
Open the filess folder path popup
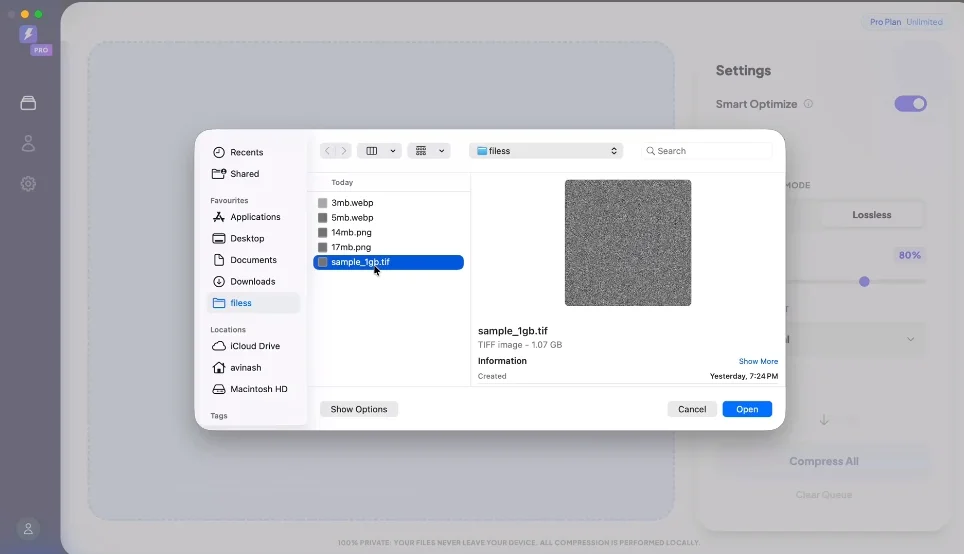click(546, 151)
